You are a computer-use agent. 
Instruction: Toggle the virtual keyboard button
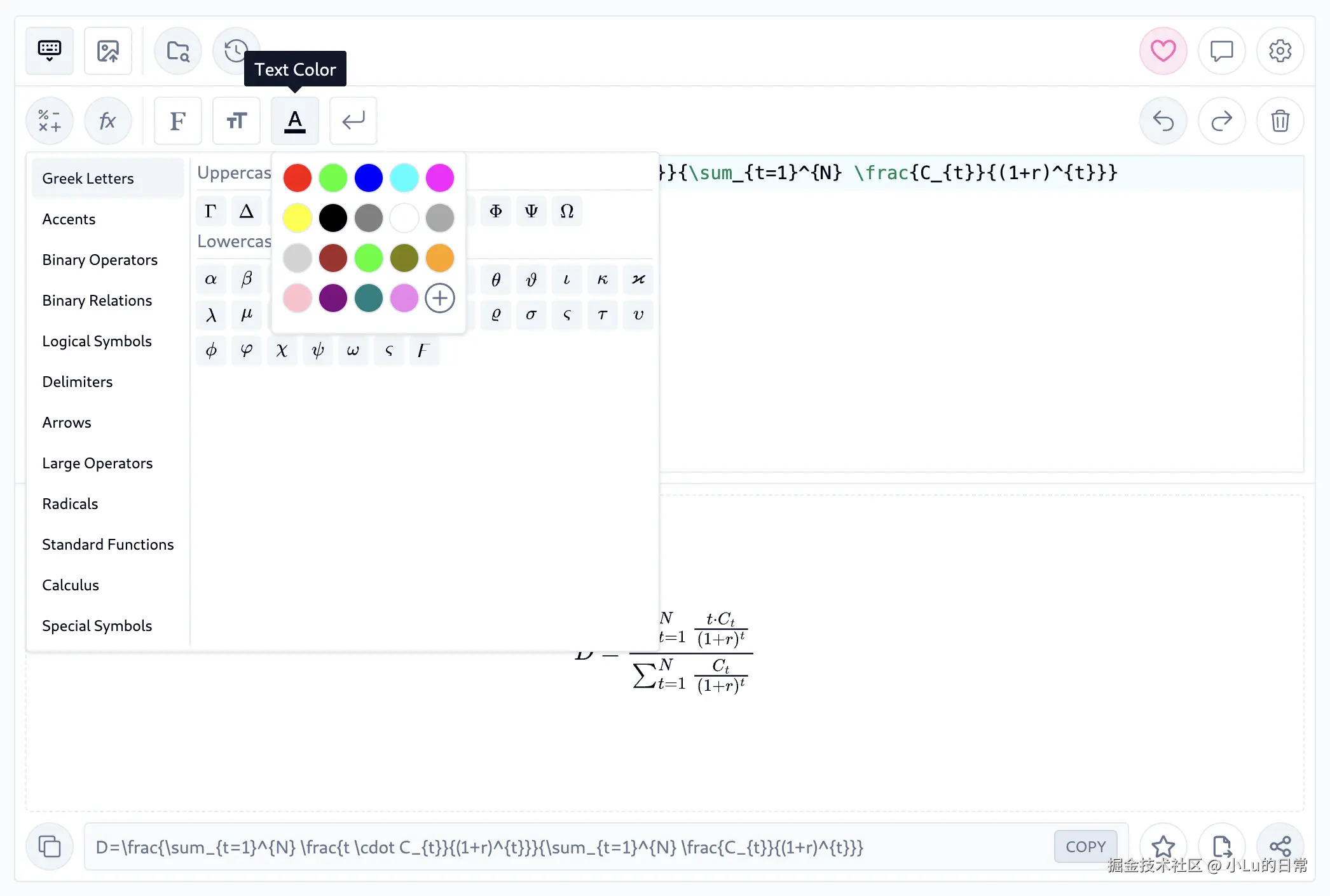pos(50,51)
